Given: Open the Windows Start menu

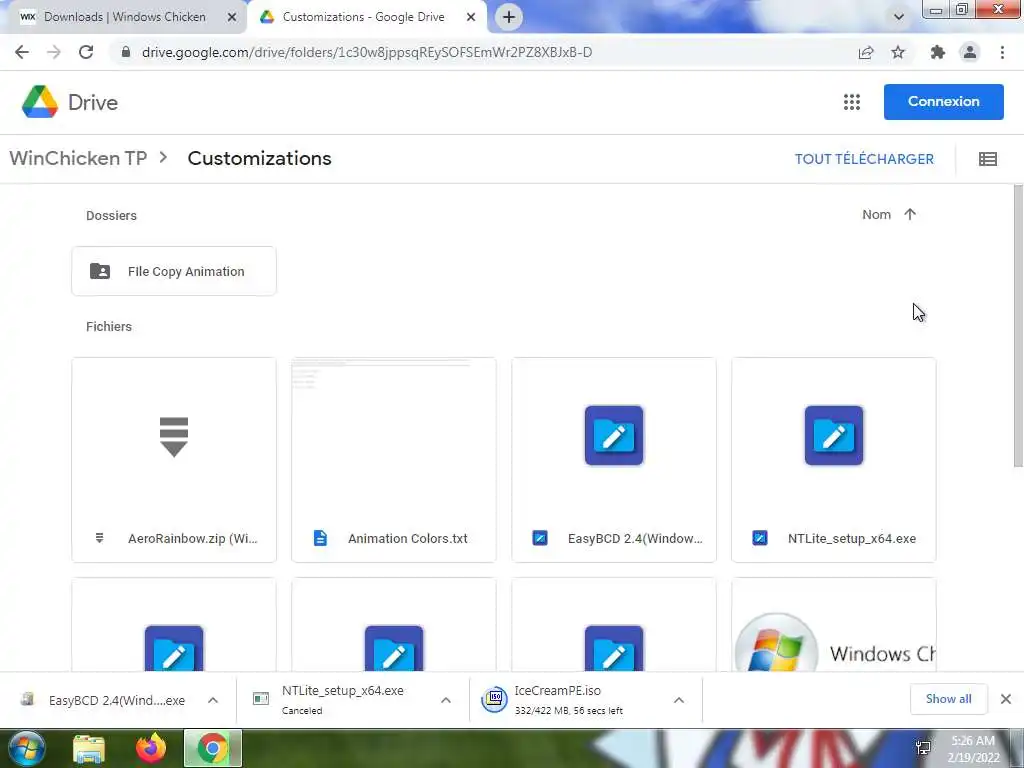Looking at the screenshot, I should [x=27, y=748].
